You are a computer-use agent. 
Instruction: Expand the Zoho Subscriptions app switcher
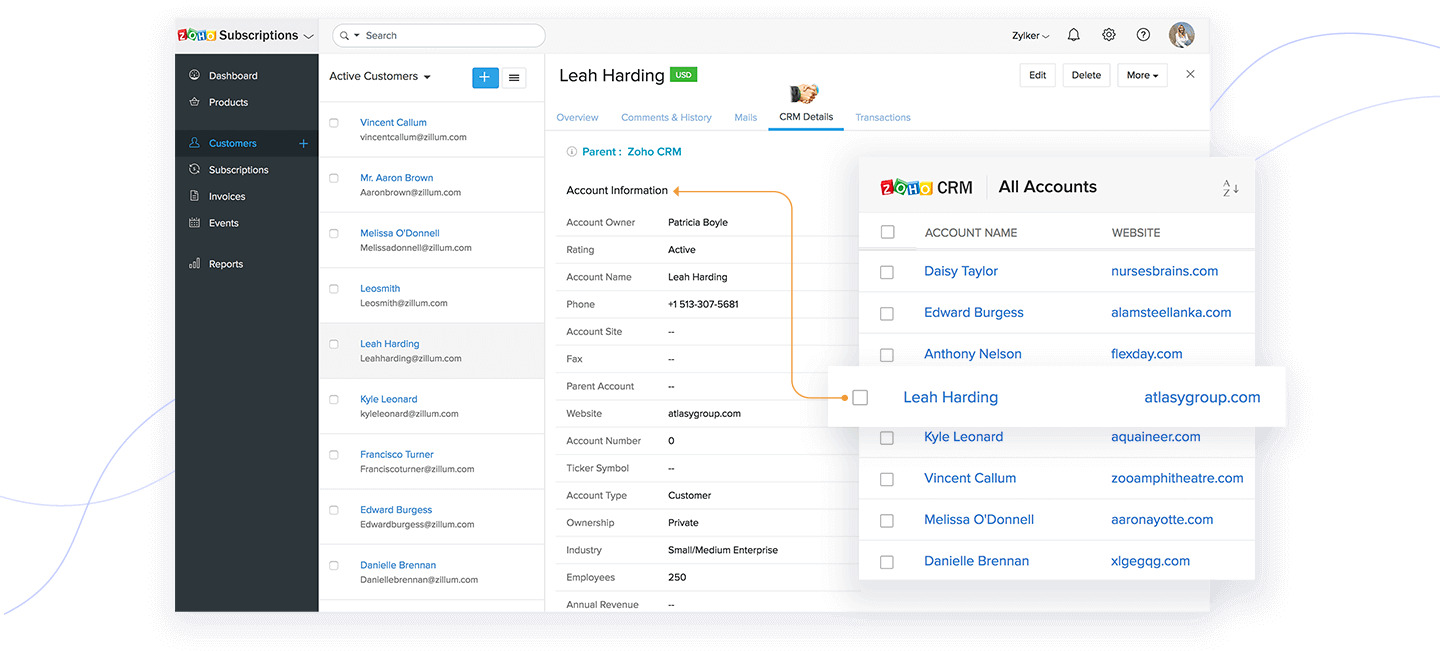pyautogui.click(x=309, y=36)
